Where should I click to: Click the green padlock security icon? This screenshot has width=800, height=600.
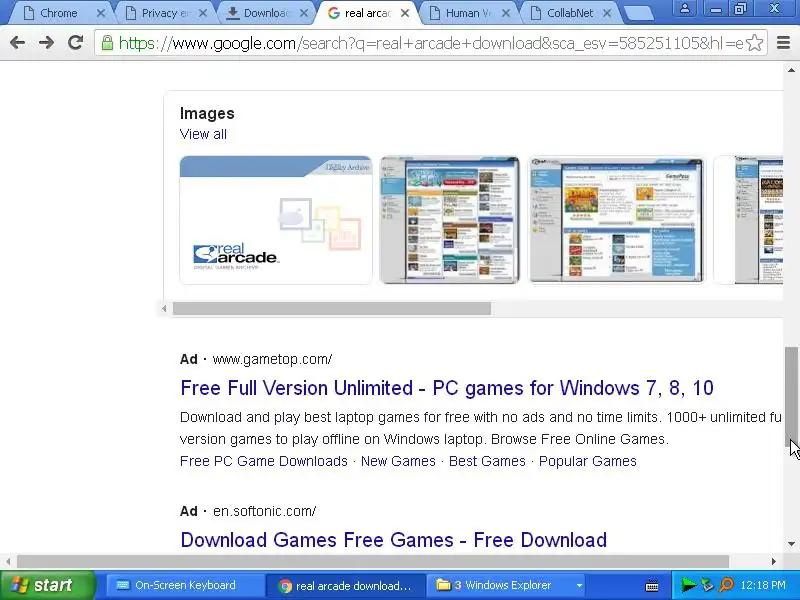(x=107, y=43)
